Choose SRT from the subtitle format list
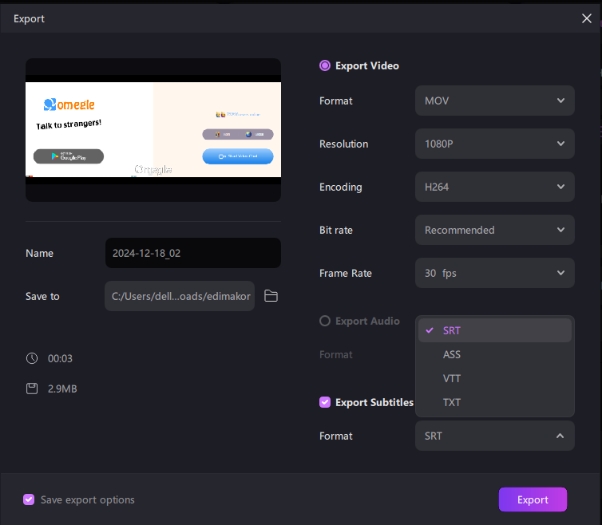This screenshot has height=526, width=602. (494, 331)
